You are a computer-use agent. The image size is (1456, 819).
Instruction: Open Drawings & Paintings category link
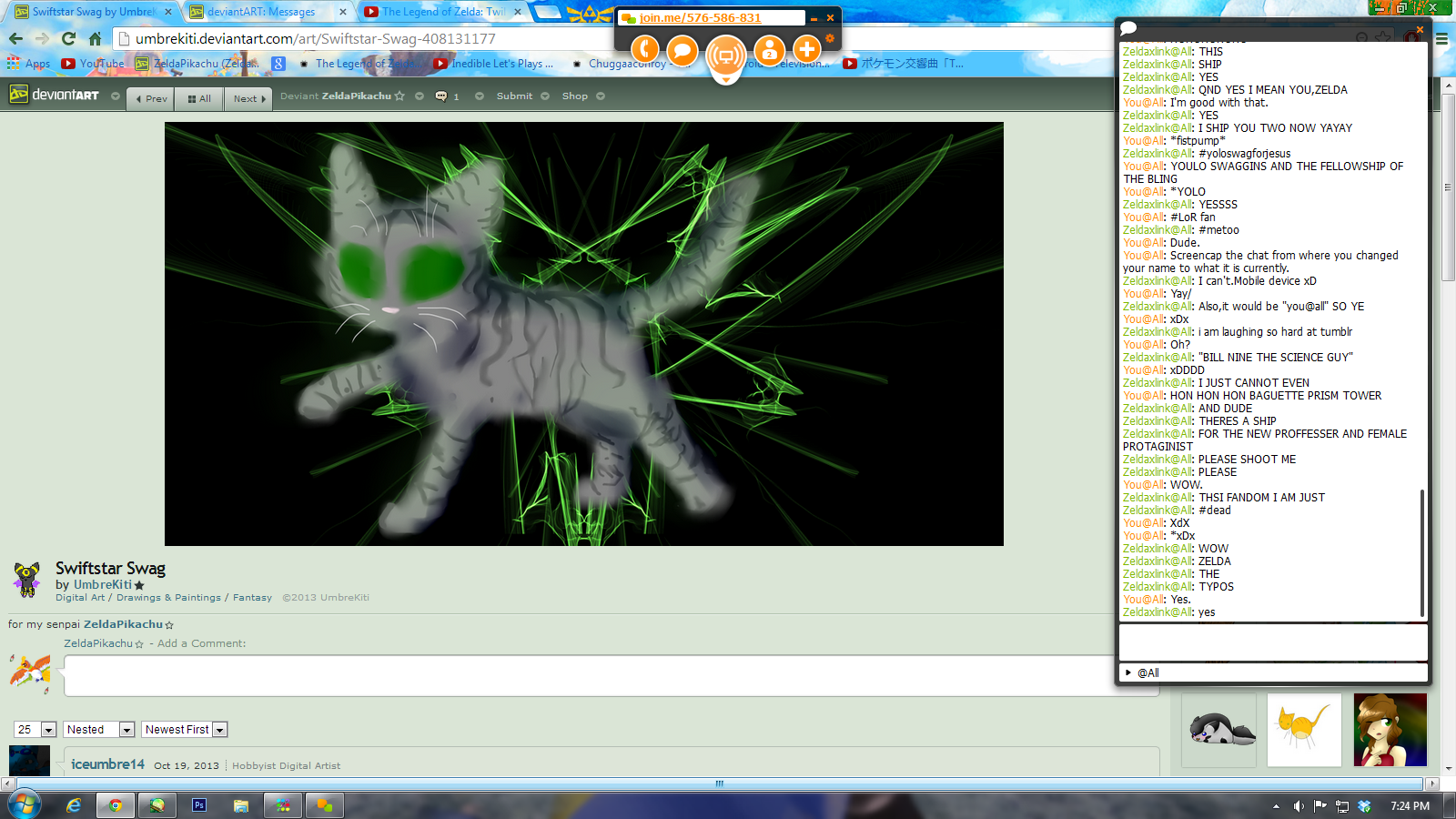[x=168, y=598]
